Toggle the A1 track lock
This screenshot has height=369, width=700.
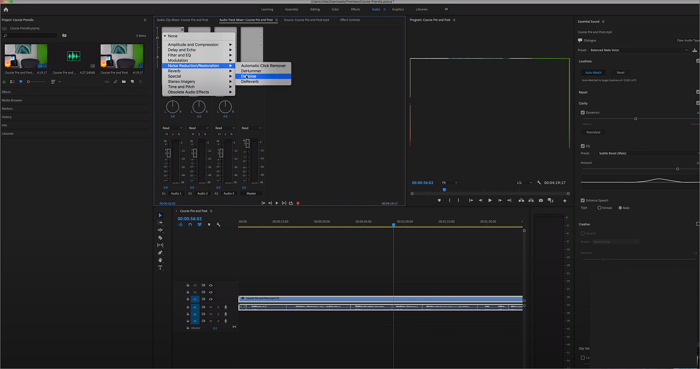[x=188, y=307]
